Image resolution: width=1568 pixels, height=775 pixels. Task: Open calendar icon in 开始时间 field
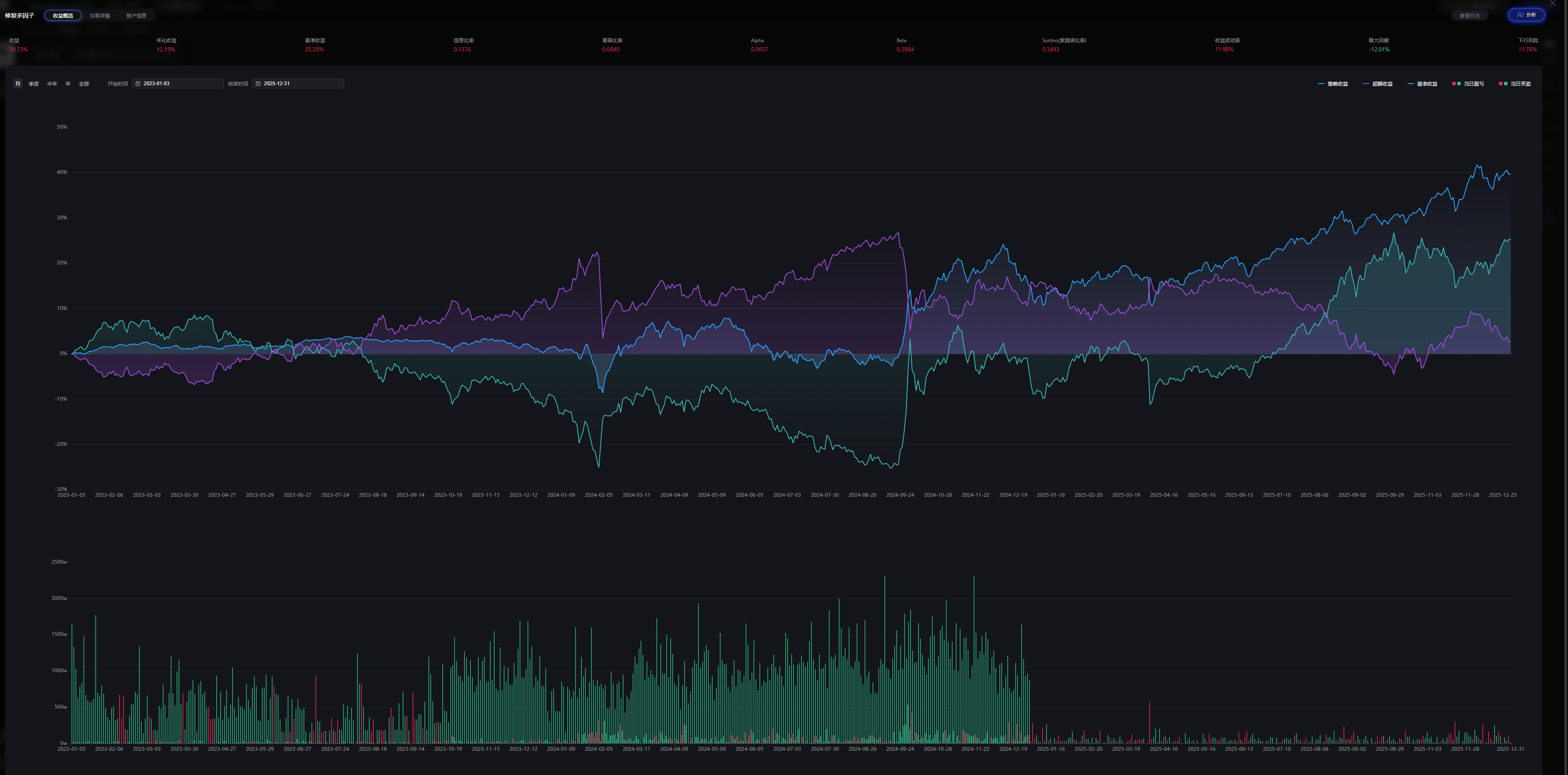[137, 84]
